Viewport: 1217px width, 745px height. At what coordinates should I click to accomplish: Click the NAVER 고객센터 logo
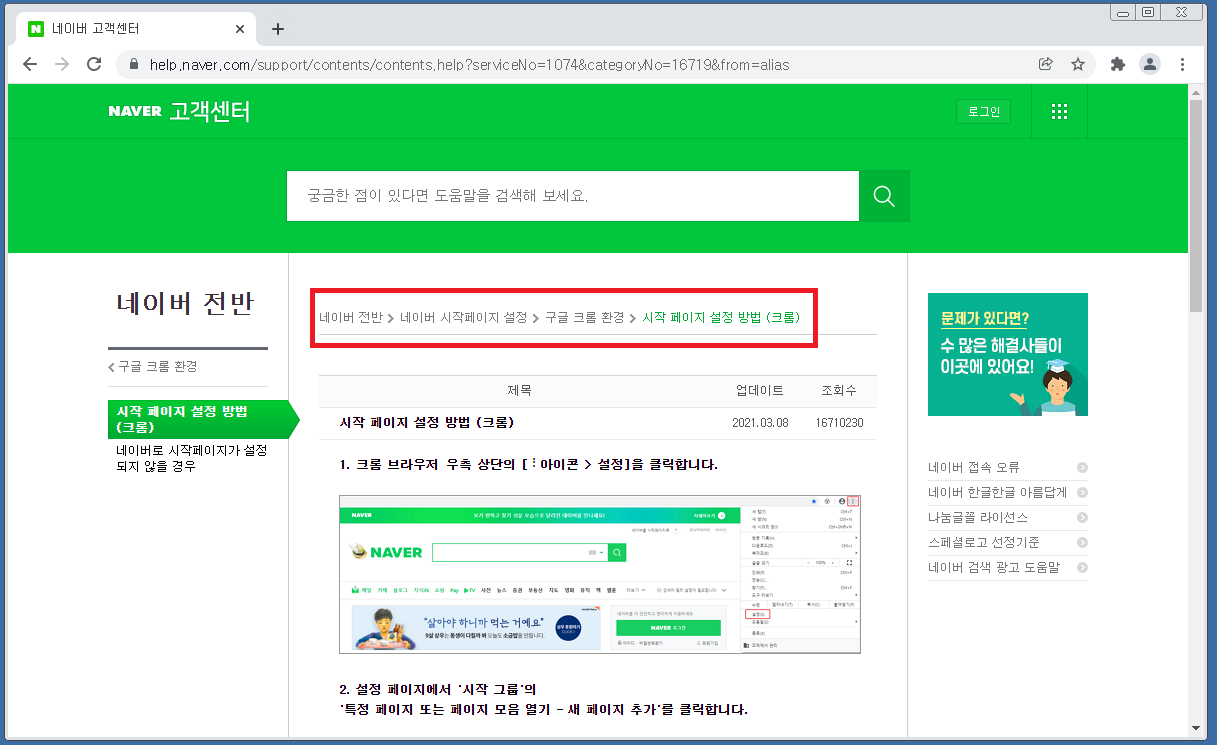tap(179, 111)
